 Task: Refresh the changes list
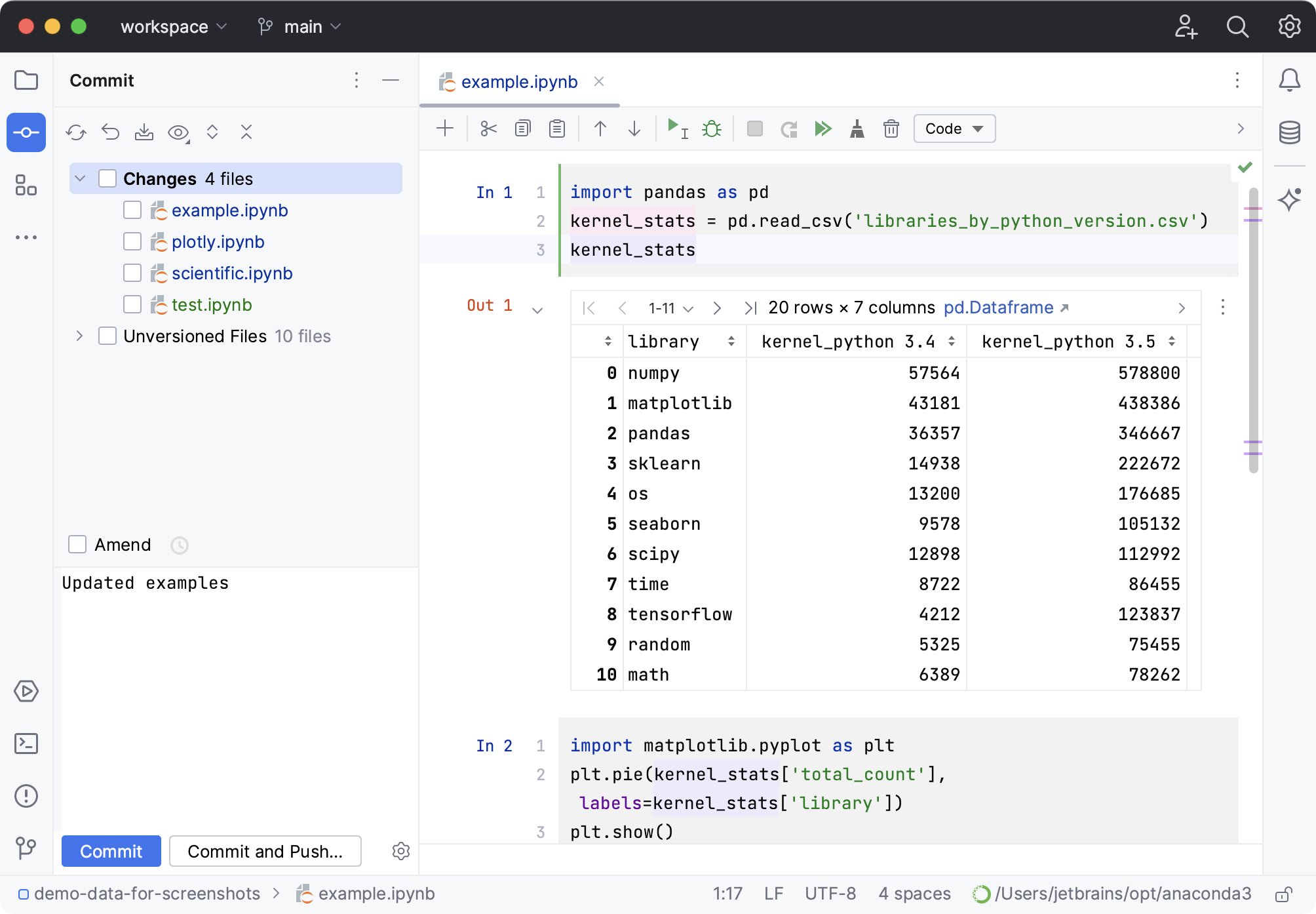[x=76, y=132]
